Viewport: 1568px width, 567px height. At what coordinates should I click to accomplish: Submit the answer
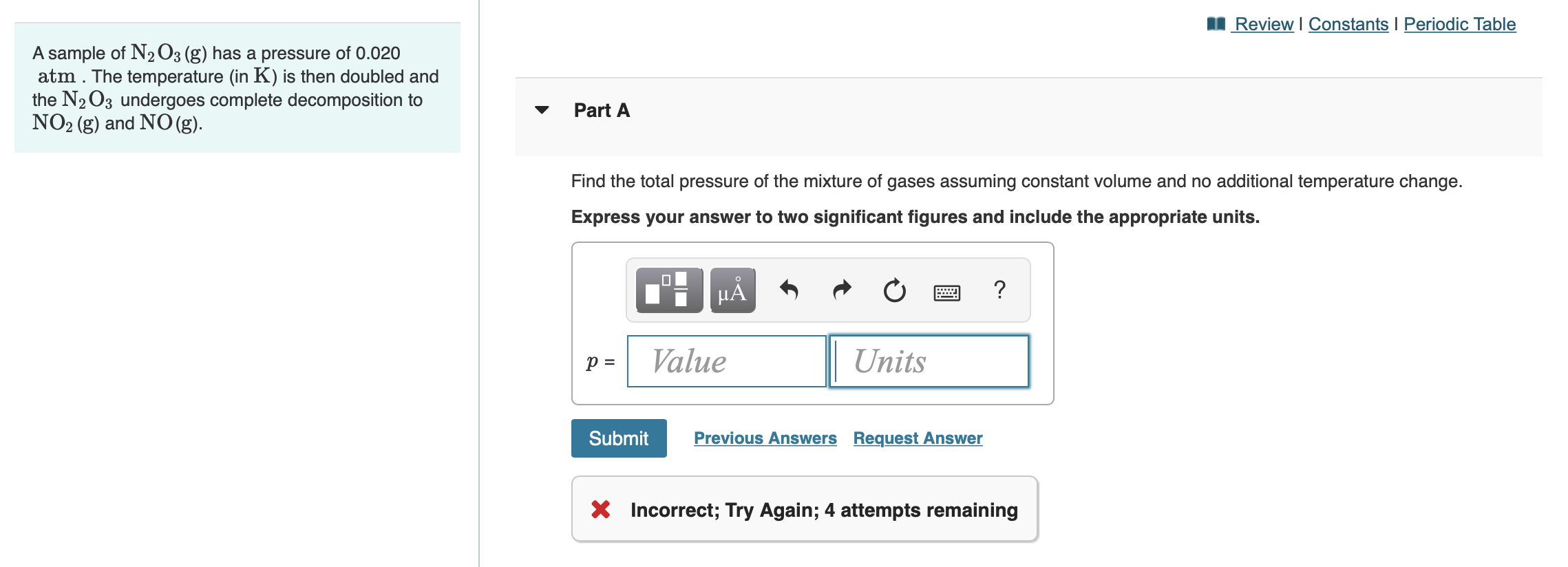coord(618,438)
